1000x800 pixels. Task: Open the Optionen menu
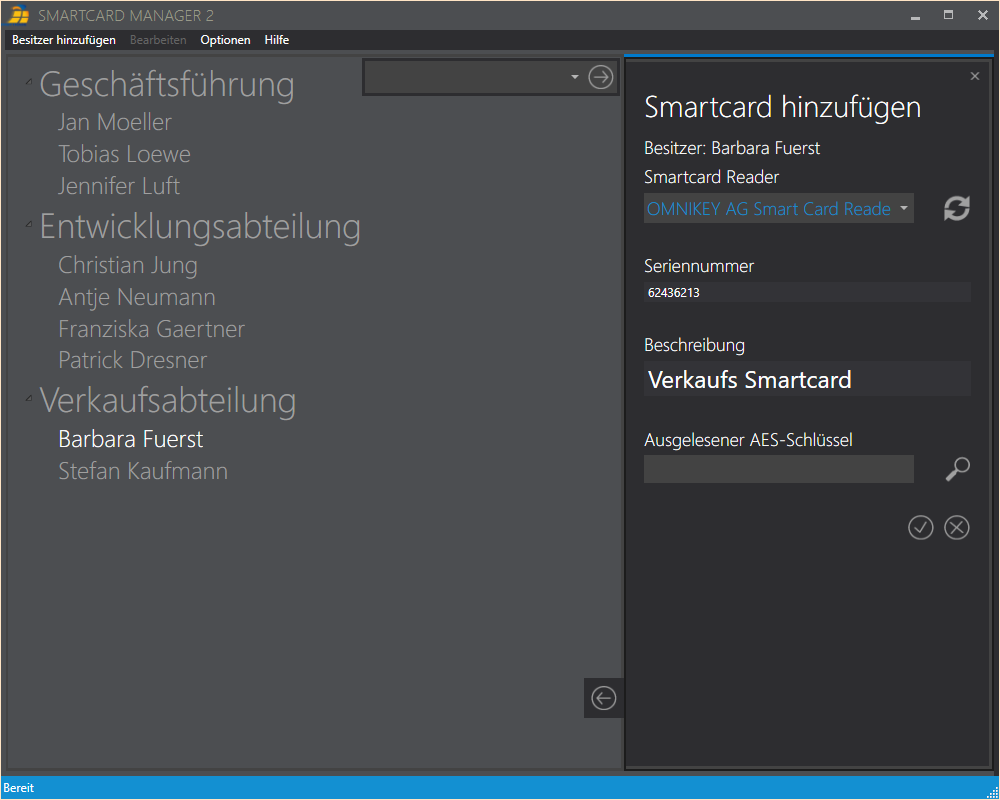[225, 40]
